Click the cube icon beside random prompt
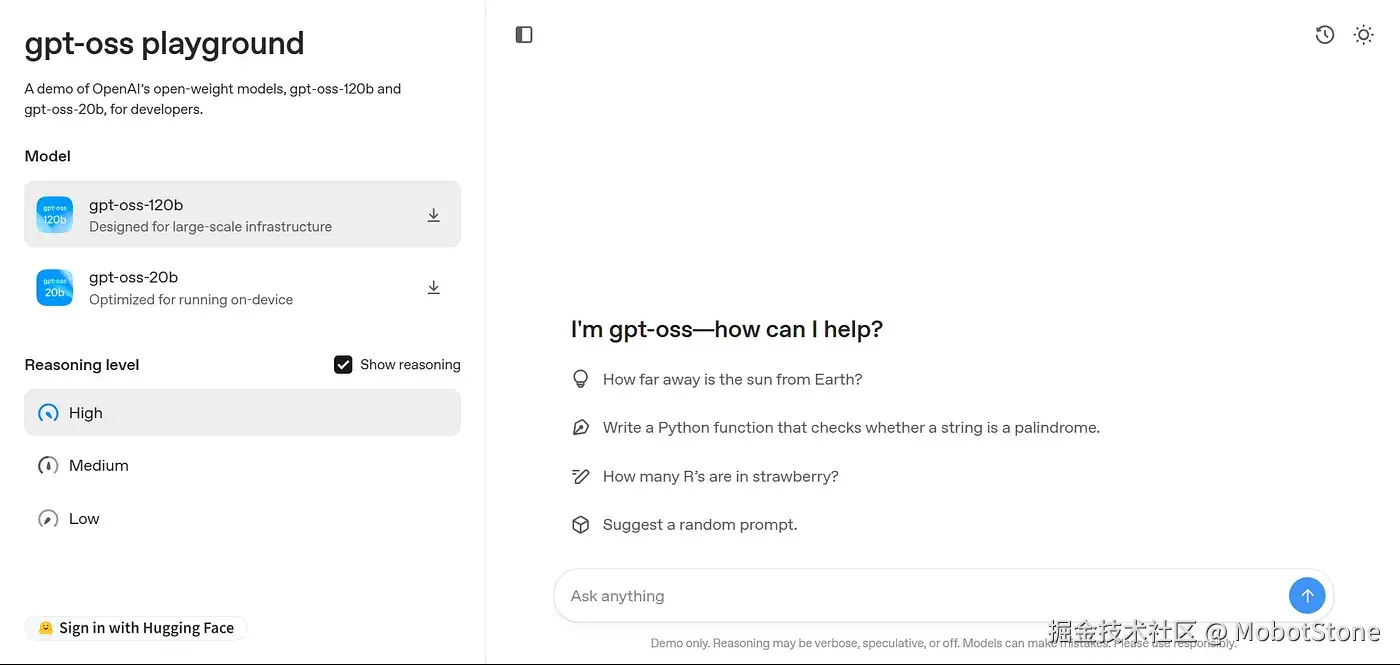This screenshot has height=665, width=1400. pos(580,525)
